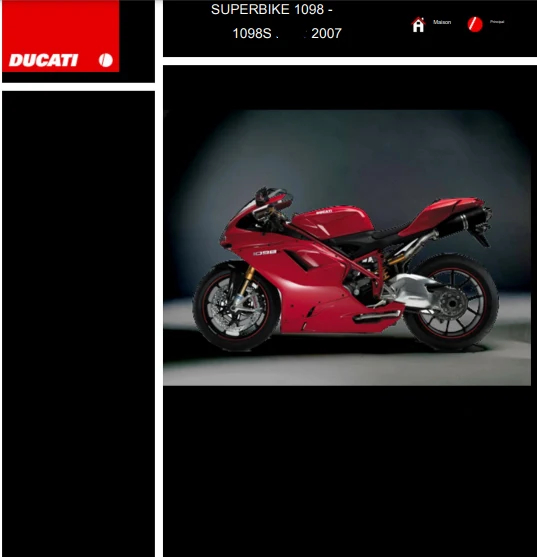The height and width of the screenshot is (557, 537).
Task: Click the red Ducati circle icon next to Principal
Action: coord(475,25)
